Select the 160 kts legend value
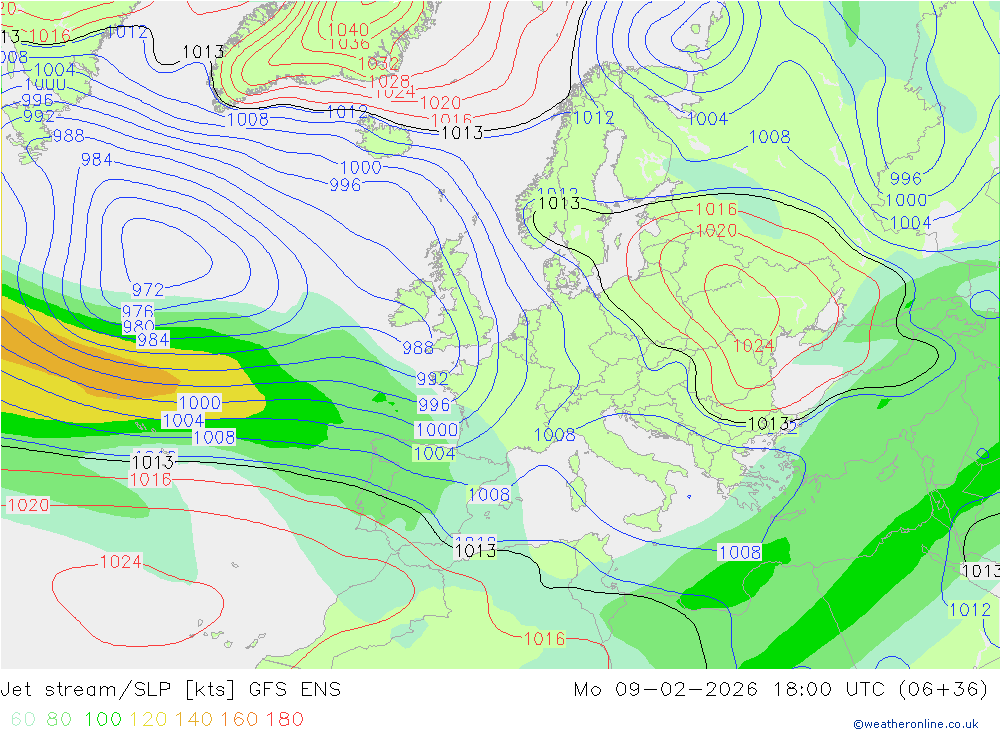The height and width of the screenshot is (733, 1000). [239, 720]
